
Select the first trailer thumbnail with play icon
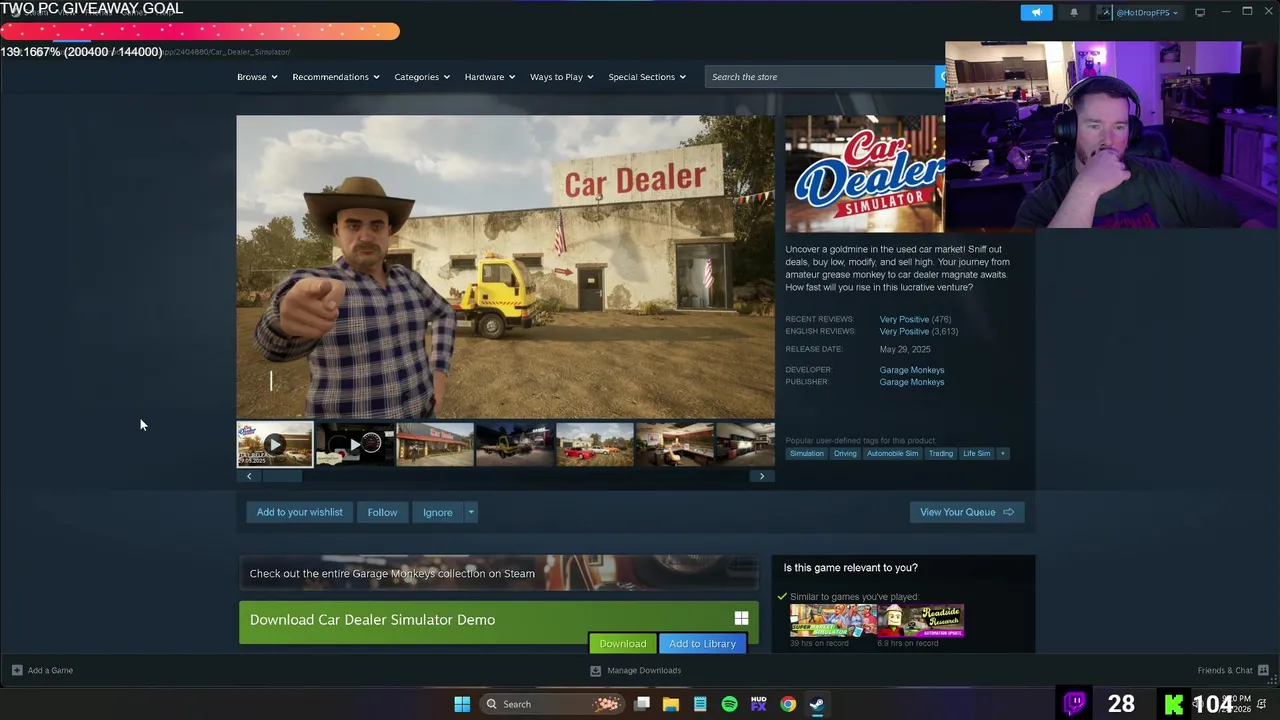[x=275, y=445]
